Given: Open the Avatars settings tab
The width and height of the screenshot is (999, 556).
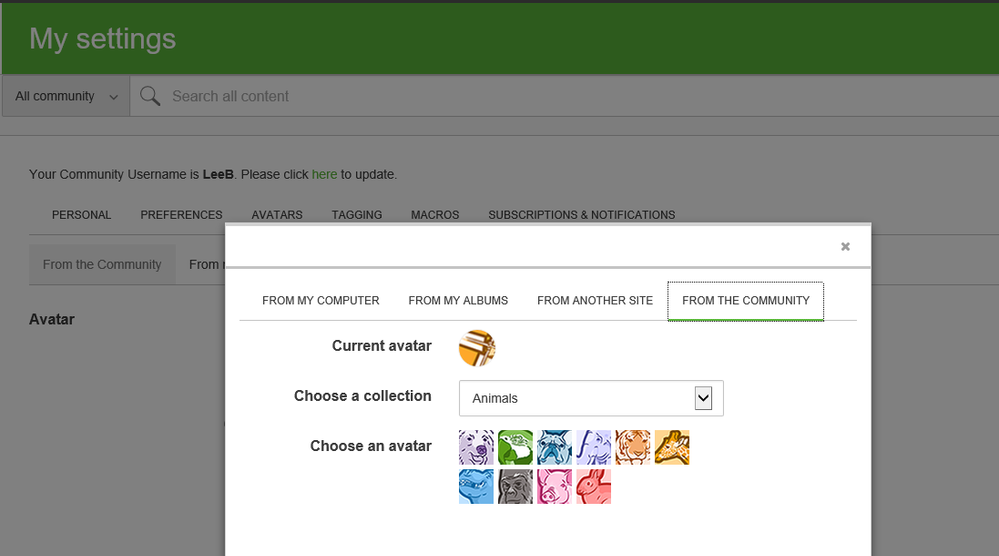Looking at the screenshot, I should (x=277, y=215).
